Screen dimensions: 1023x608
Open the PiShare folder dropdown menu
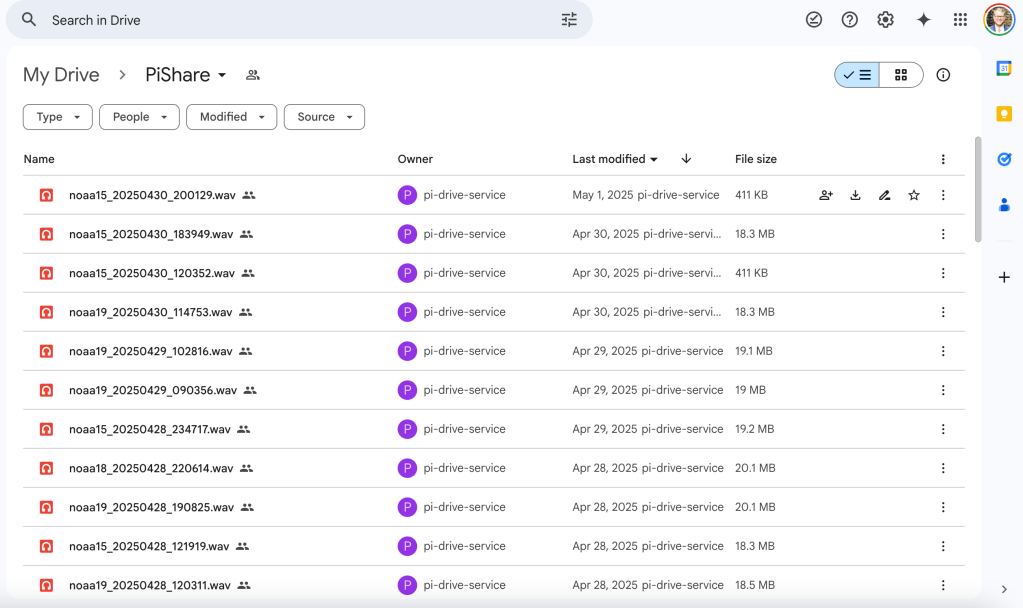coord(222,75)
